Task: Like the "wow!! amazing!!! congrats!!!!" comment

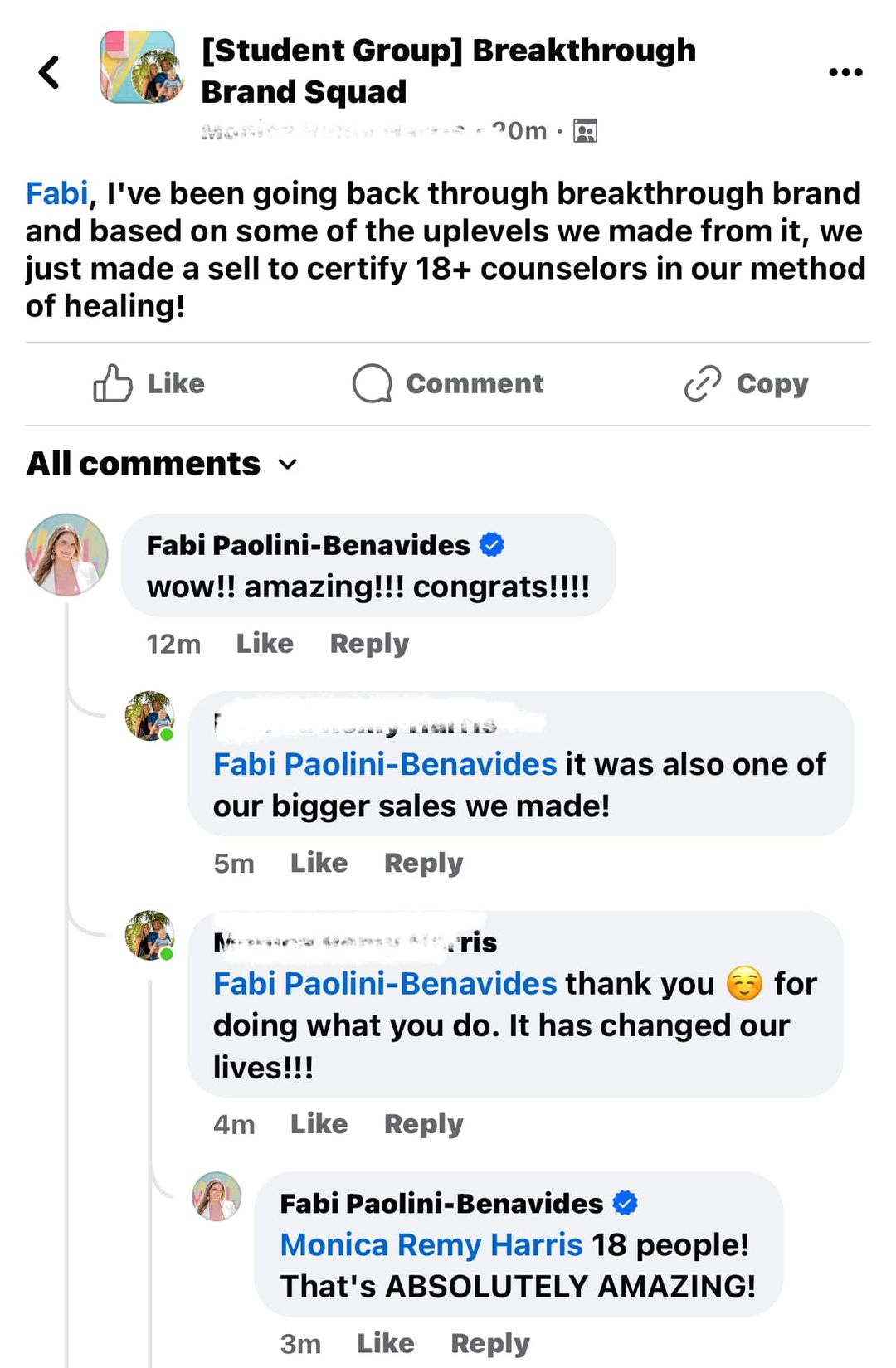Action: pos(265,643)
